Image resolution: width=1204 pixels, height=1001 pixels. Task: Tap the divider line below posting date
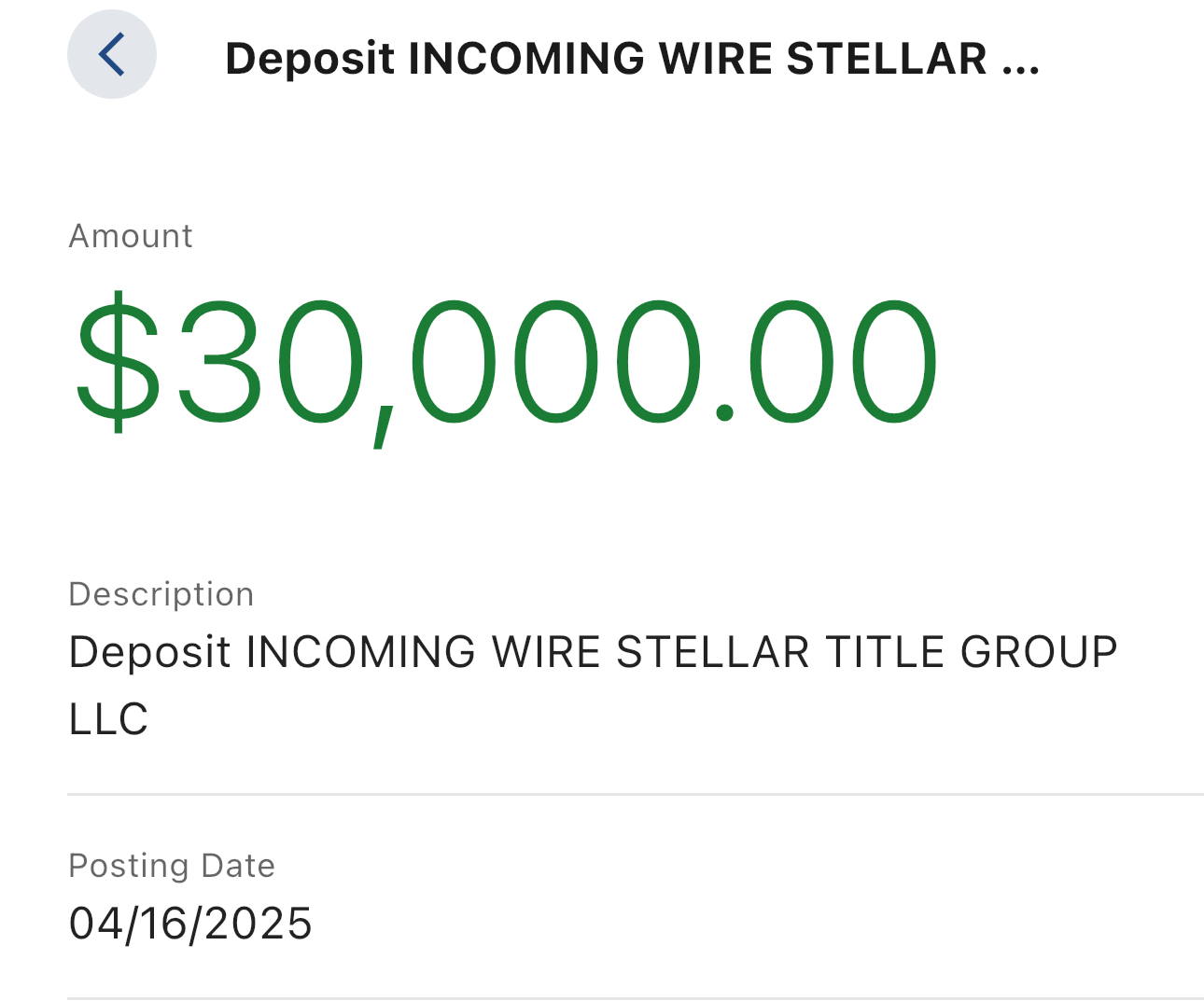click(636, 997)
